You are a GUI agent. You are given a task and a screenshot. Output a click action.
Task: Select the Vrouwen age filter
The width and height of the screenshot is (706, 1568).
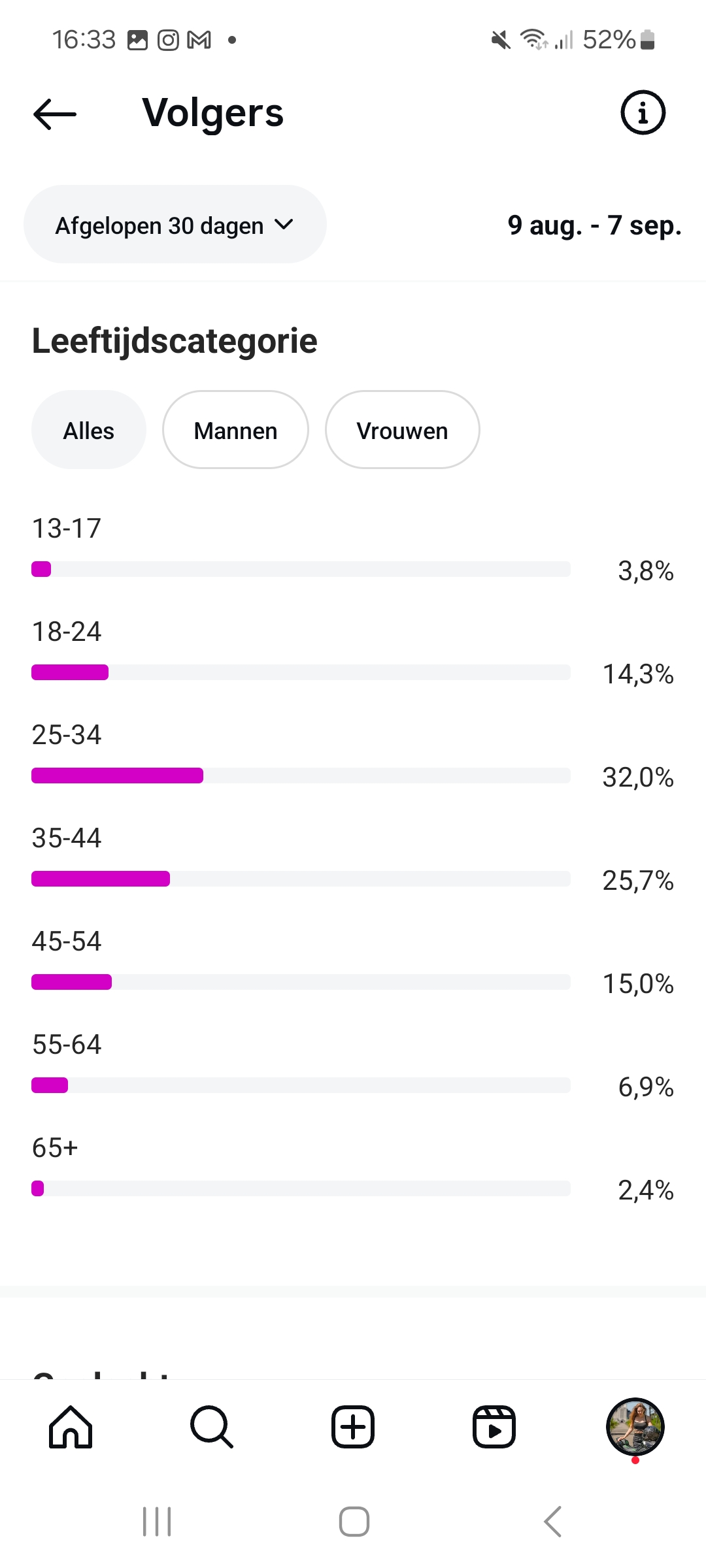(402, 430)
